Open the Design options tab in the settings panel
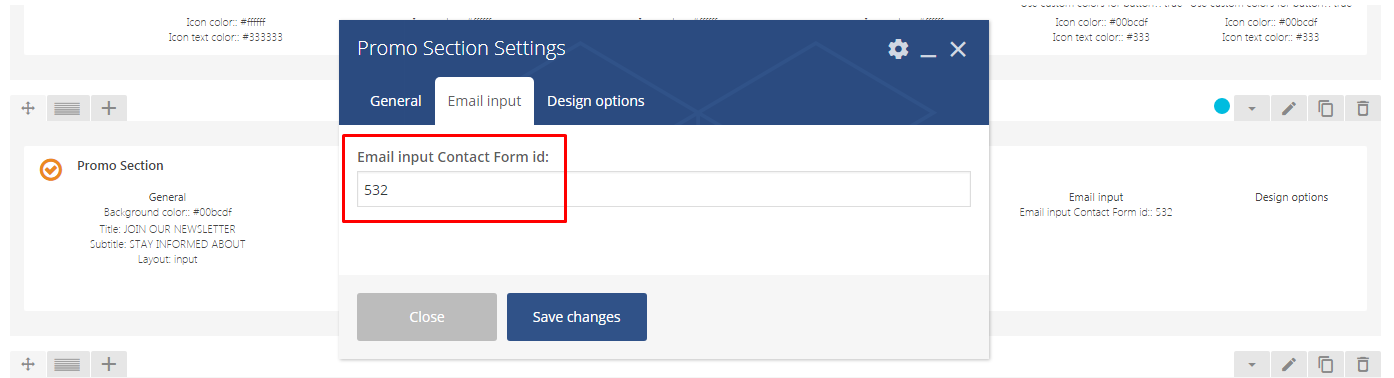The height and width of the screenshot is (378, 1394). [596, 101]
